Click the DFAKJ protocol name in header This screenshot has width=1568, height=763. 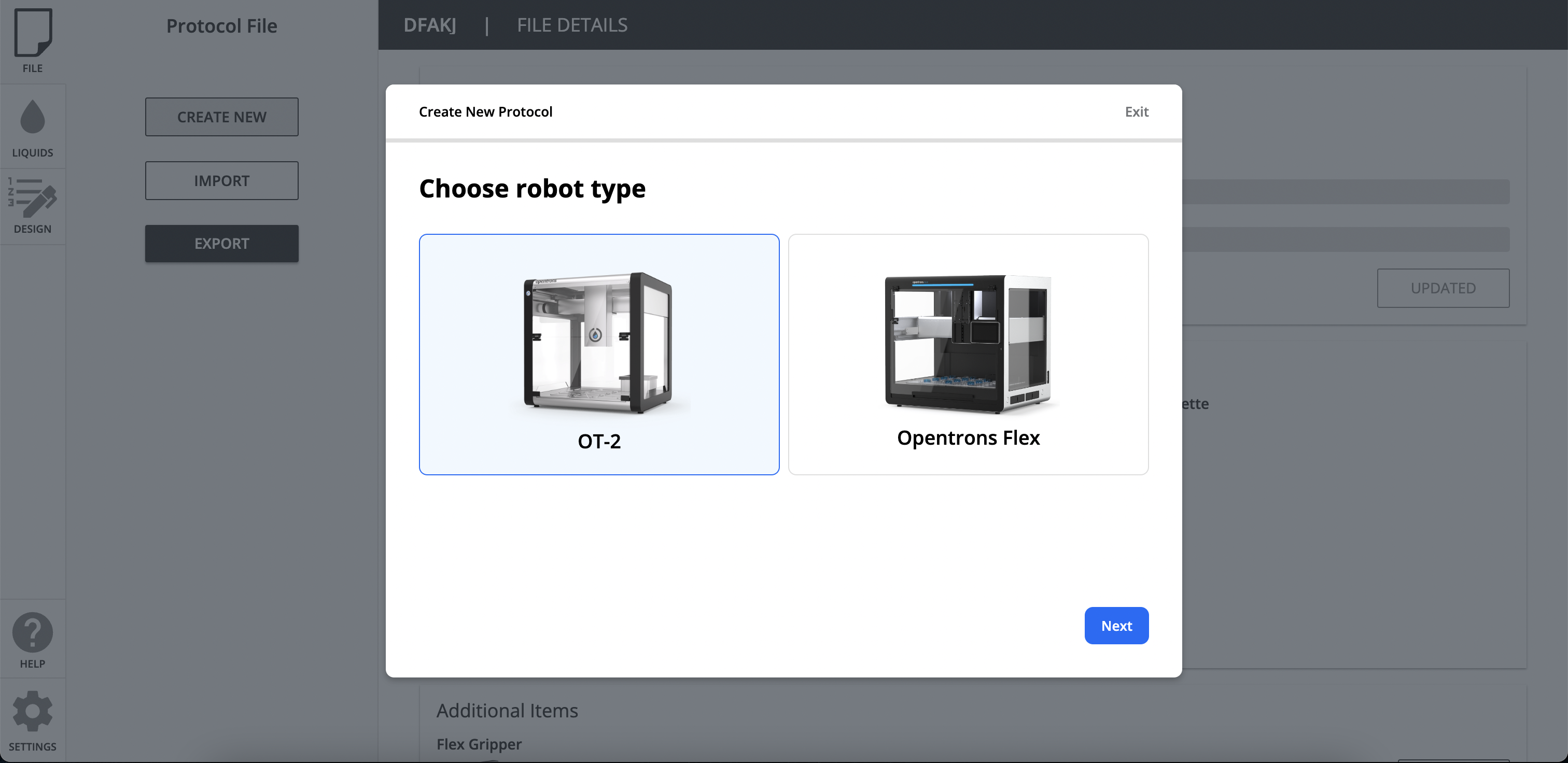(430, 25)
